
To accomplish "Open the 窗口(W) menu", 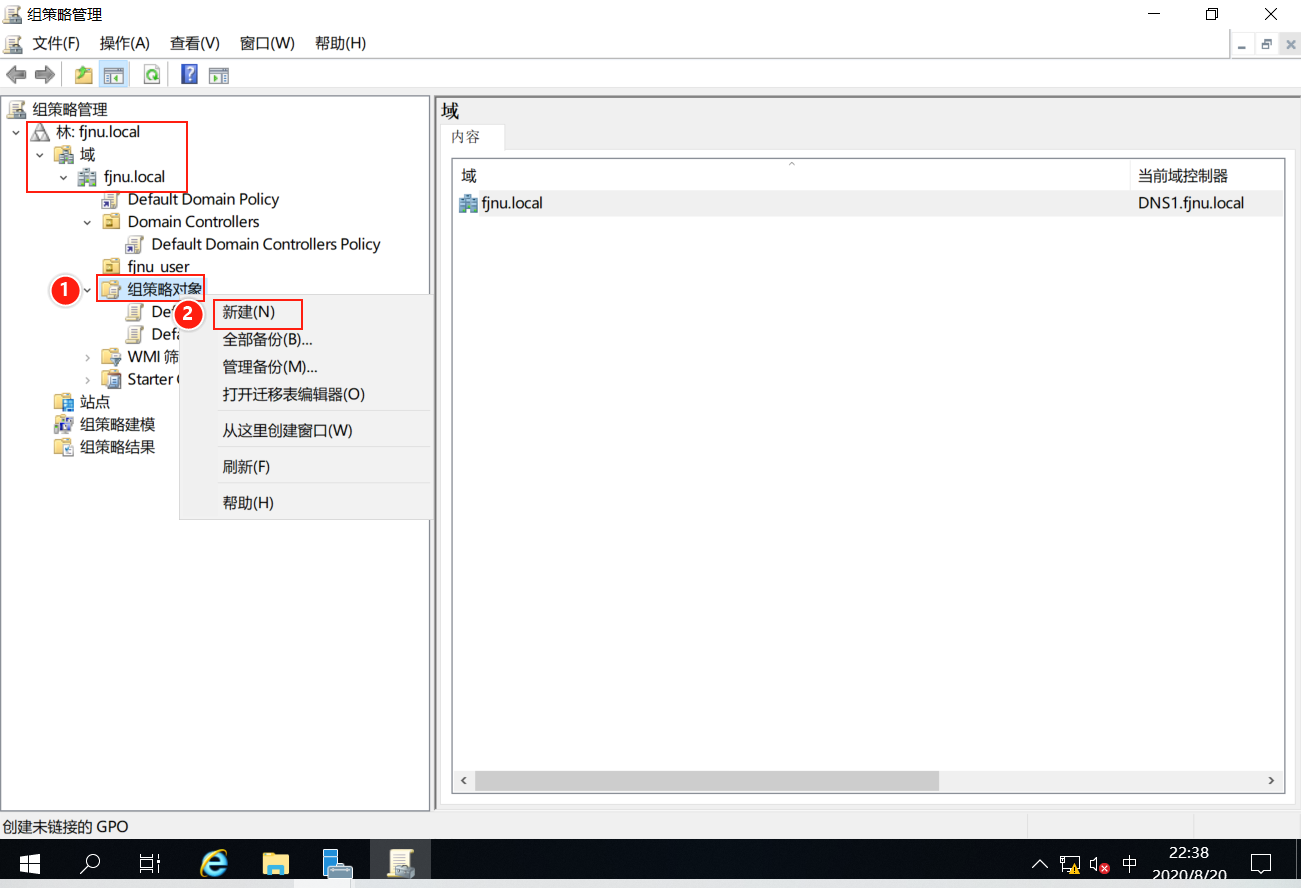I will coord(267,44).
